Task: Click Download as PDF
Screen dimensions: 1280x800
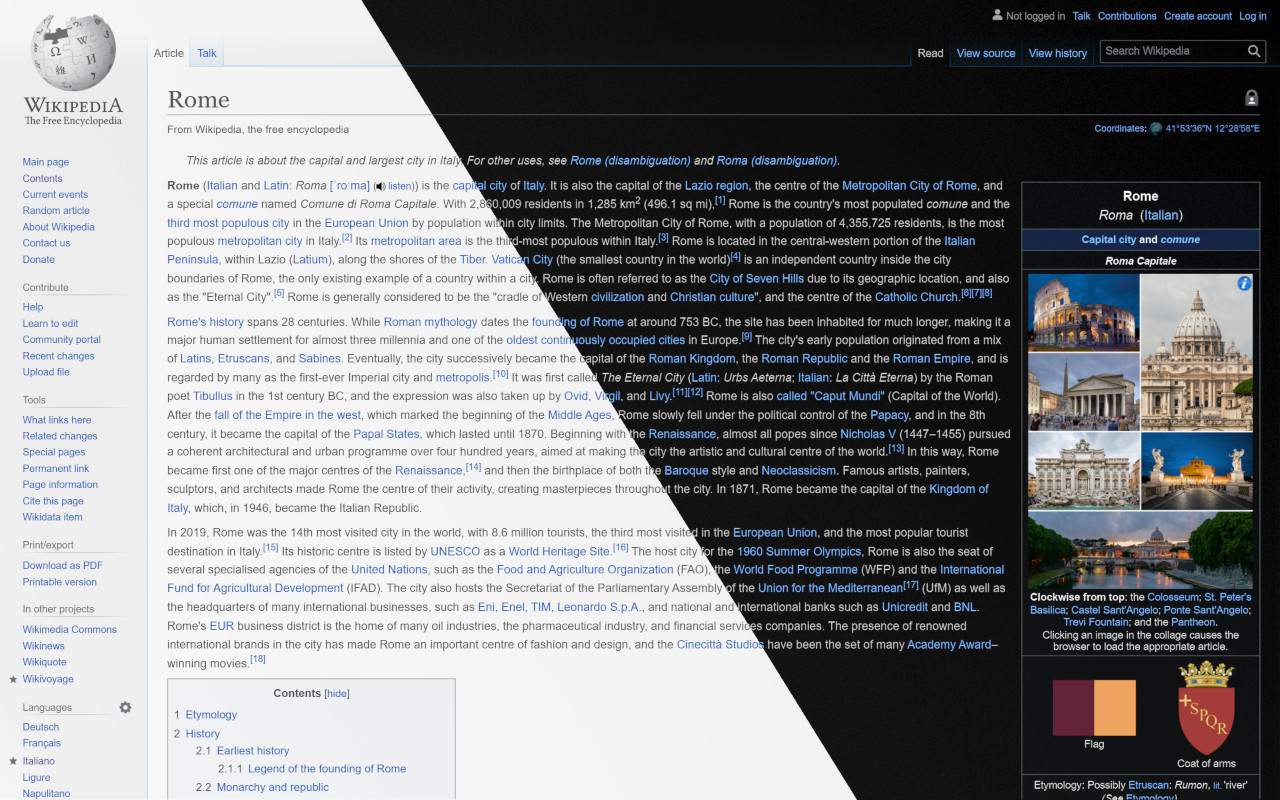Action: 63,565
